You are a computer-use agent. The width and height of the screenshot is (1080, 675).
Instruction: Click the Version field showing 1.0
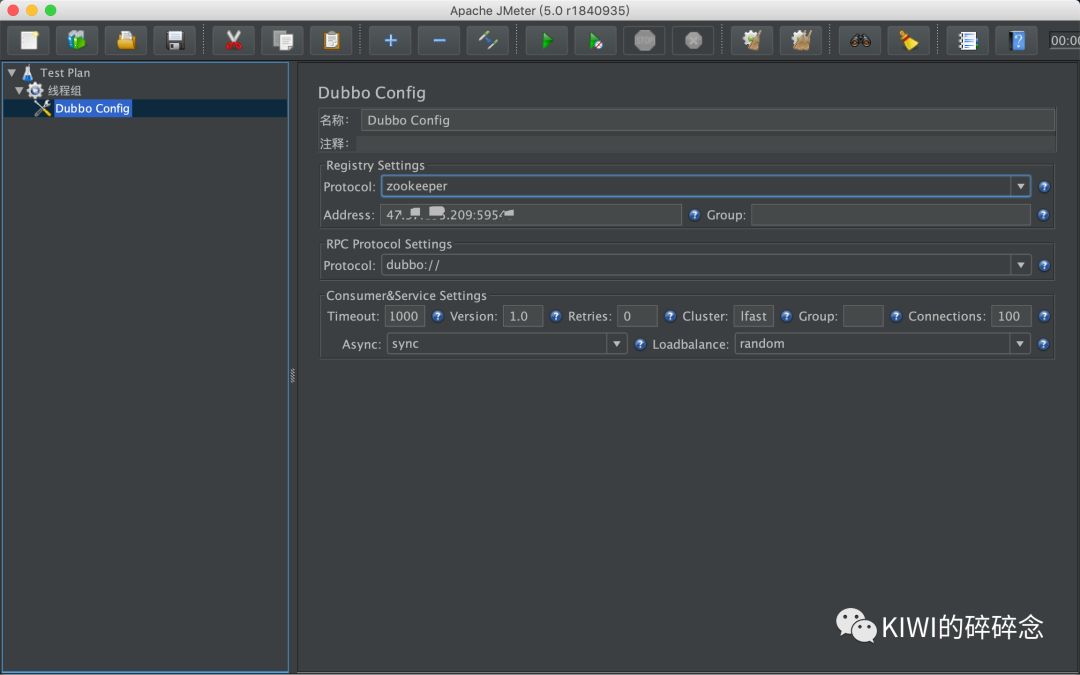coord(523,316)
